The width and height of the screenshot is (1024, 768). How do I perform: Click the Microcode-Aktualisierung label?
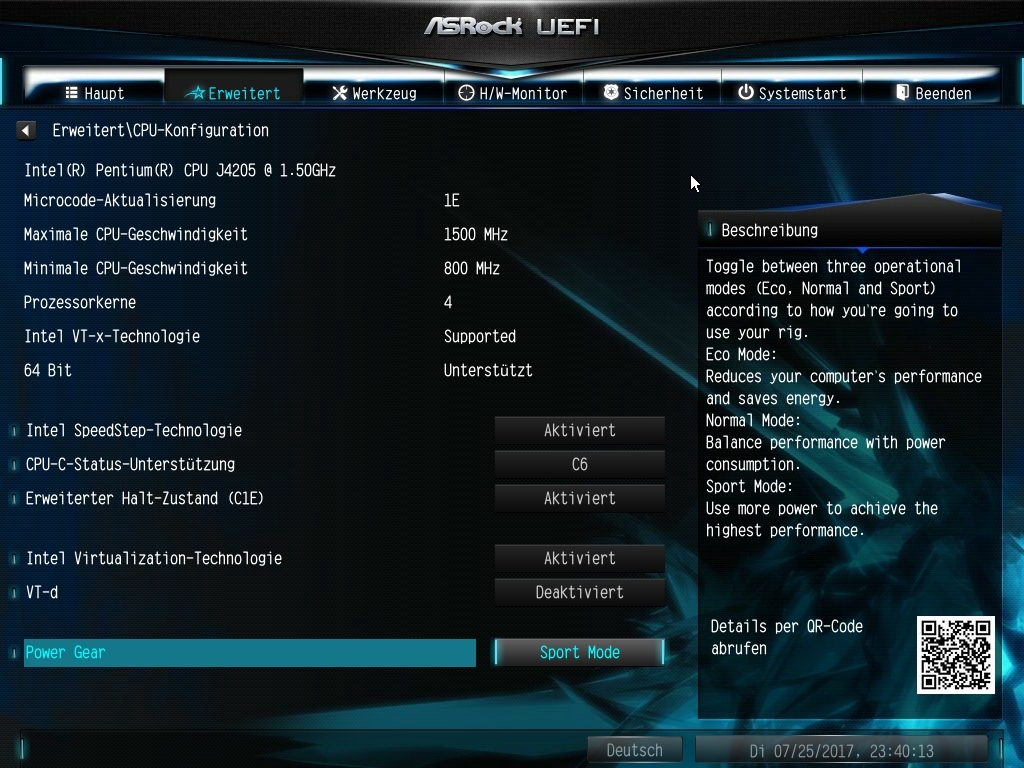pos(120,200)
